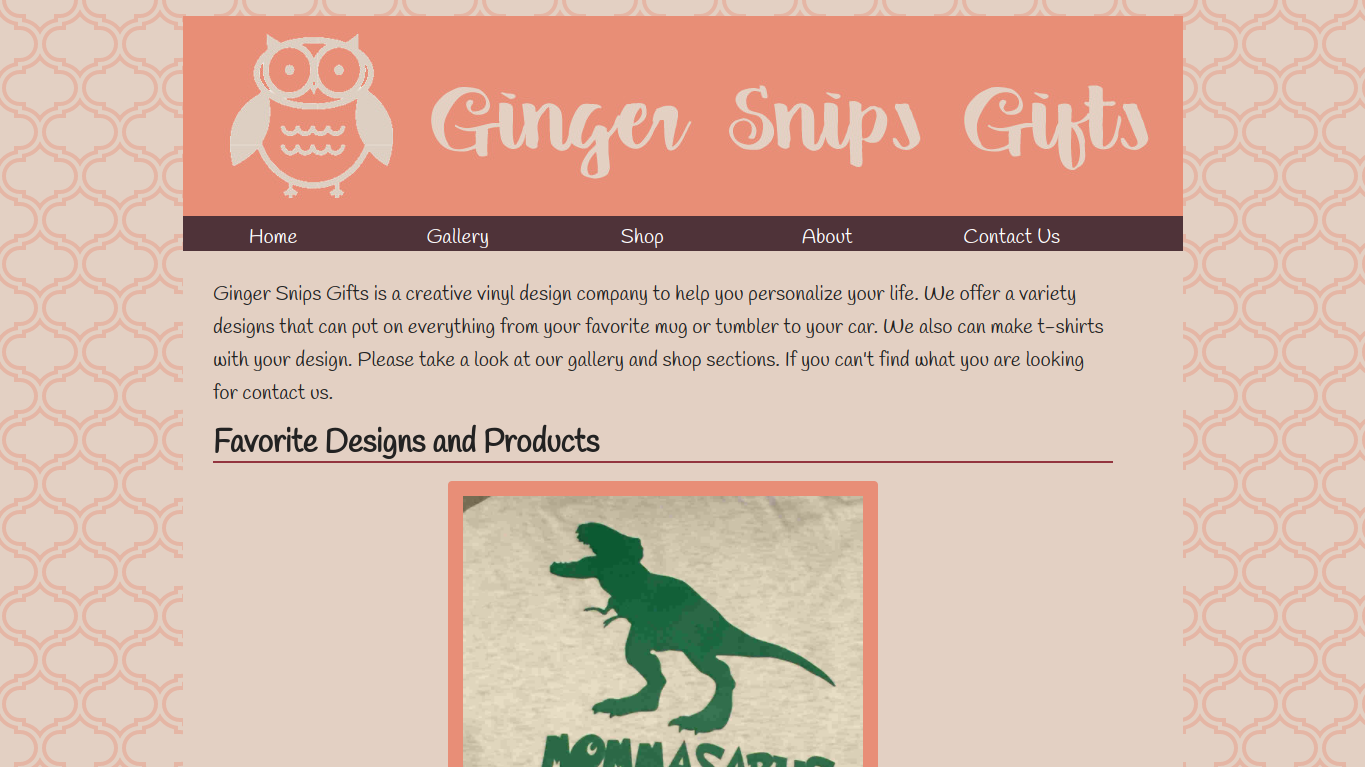Click the dark red underline below the heading

tap(663, 462)
